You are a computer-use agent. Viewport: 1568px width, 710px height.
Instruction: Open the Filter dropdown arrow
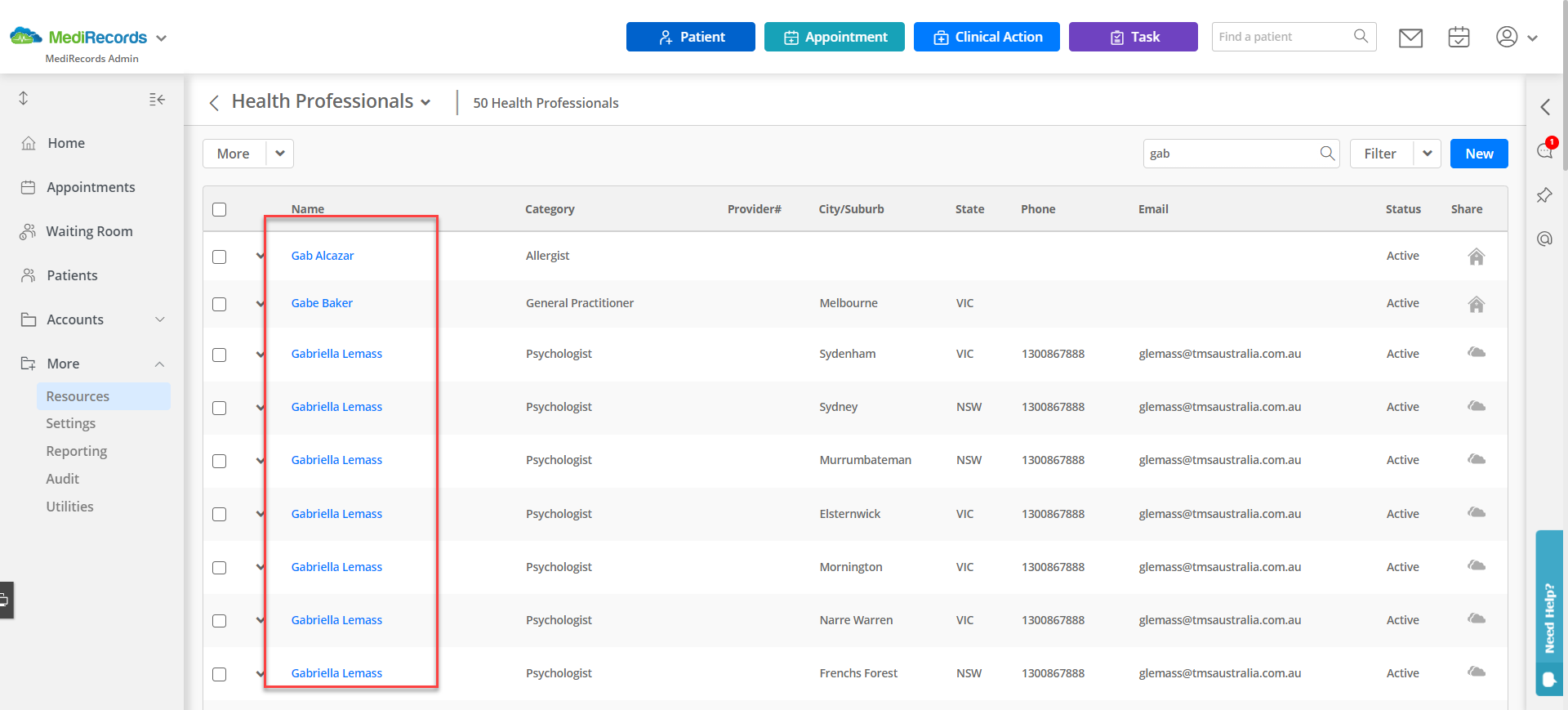pyautogui.click(x=1427, y=154)
